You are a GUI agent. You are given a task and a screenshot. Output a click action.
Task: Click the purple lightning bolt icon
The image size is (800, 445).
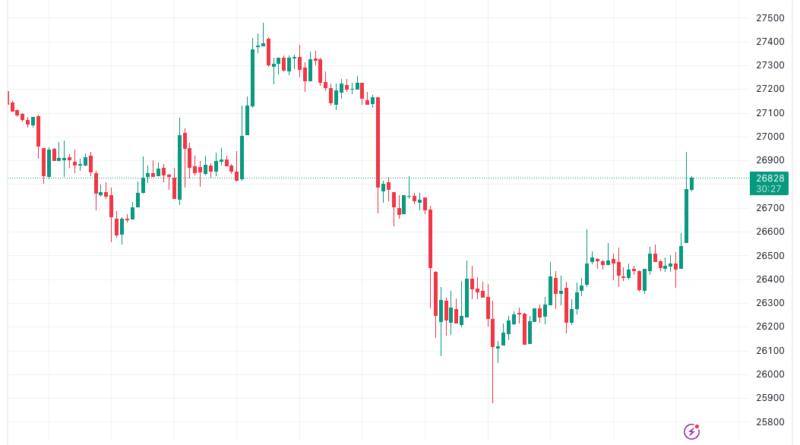tap(691, 431)
